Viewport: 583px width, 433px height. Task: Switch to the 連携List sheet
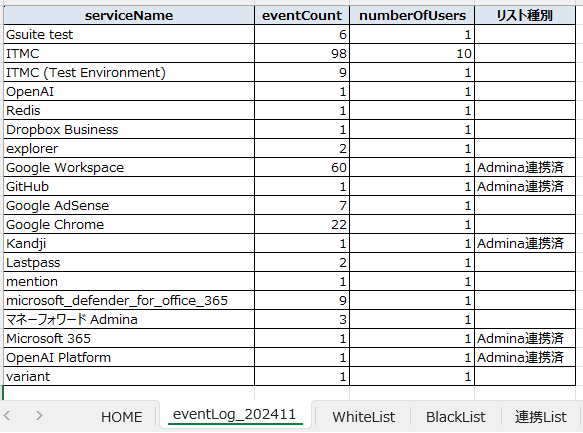[540, 417]
